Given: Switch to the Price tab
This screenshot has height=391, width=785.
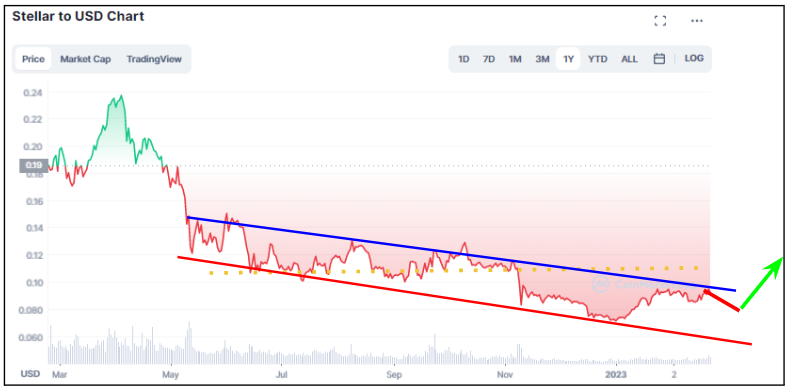Looking at the screenshot, I should tap(34, 59).
